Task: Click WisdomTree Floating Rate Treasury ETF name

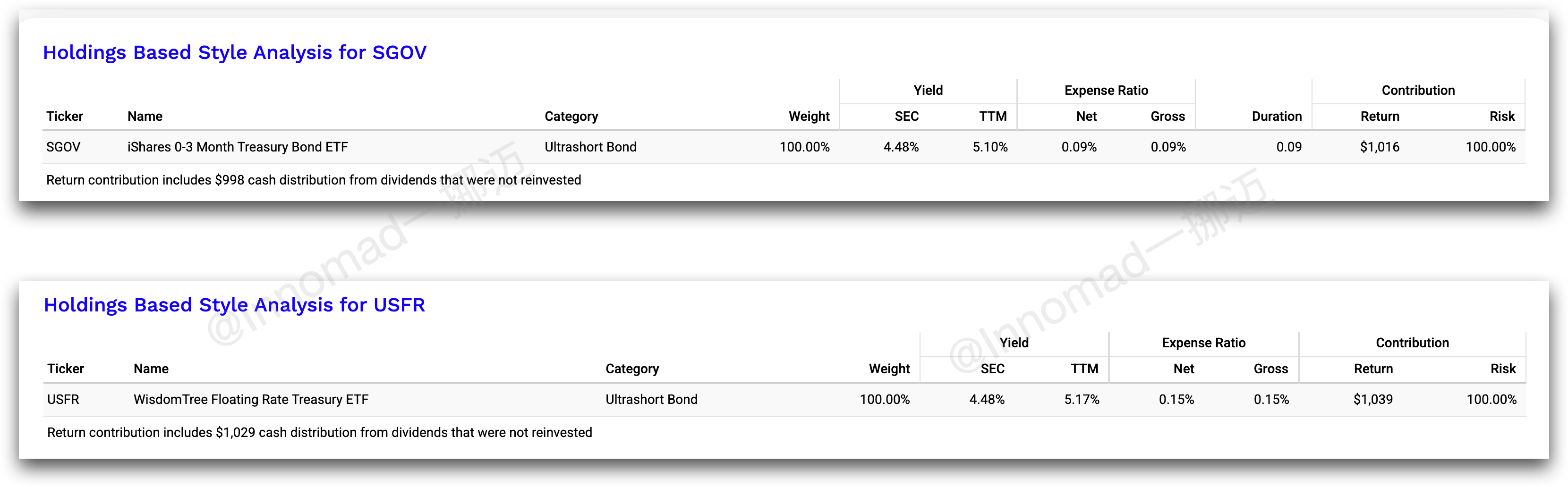Action: 251,399
